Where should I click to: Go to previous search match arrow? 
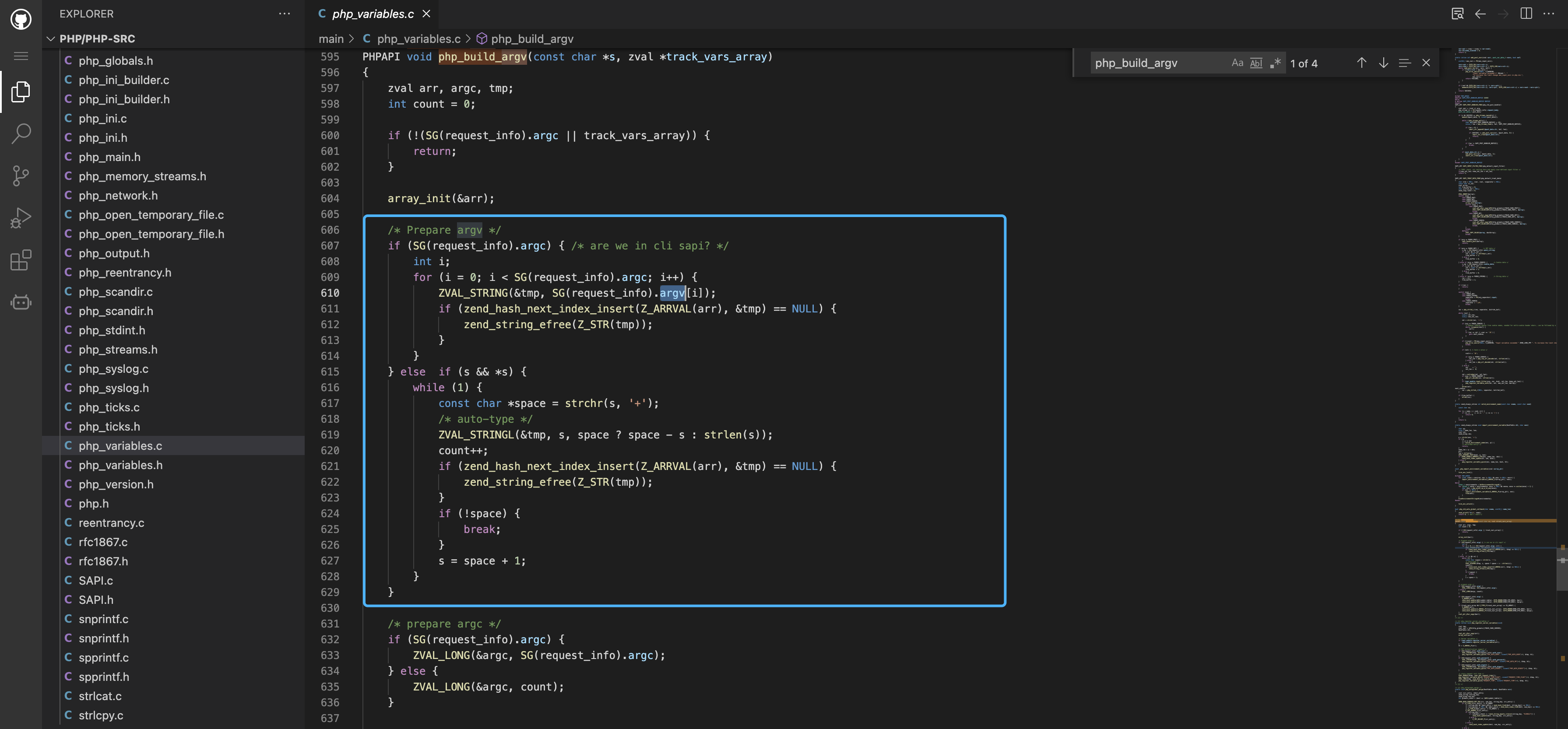click(x=1361, y=63)
